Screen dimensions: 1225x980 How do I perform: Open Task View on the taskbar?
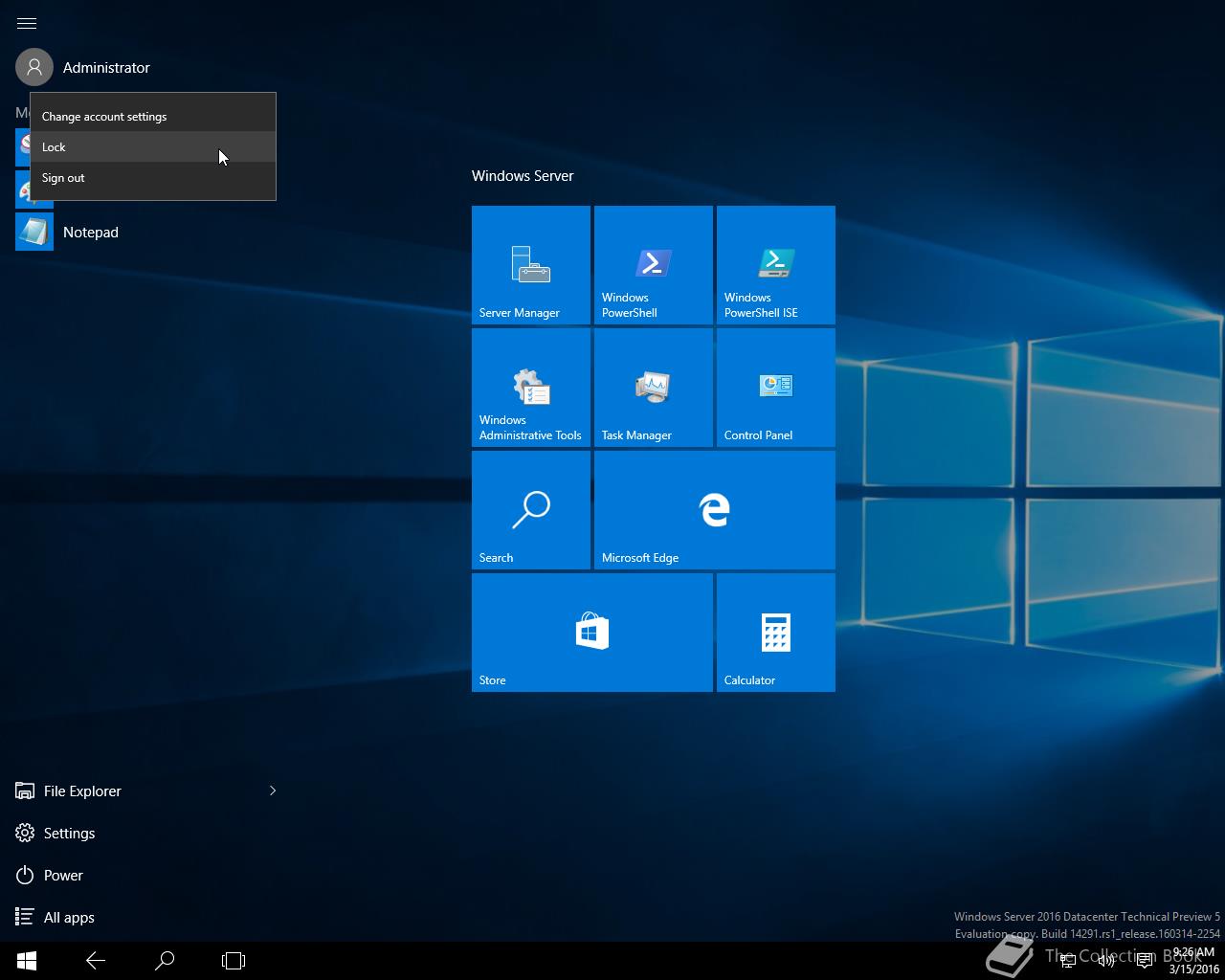(x=234, y=961)
